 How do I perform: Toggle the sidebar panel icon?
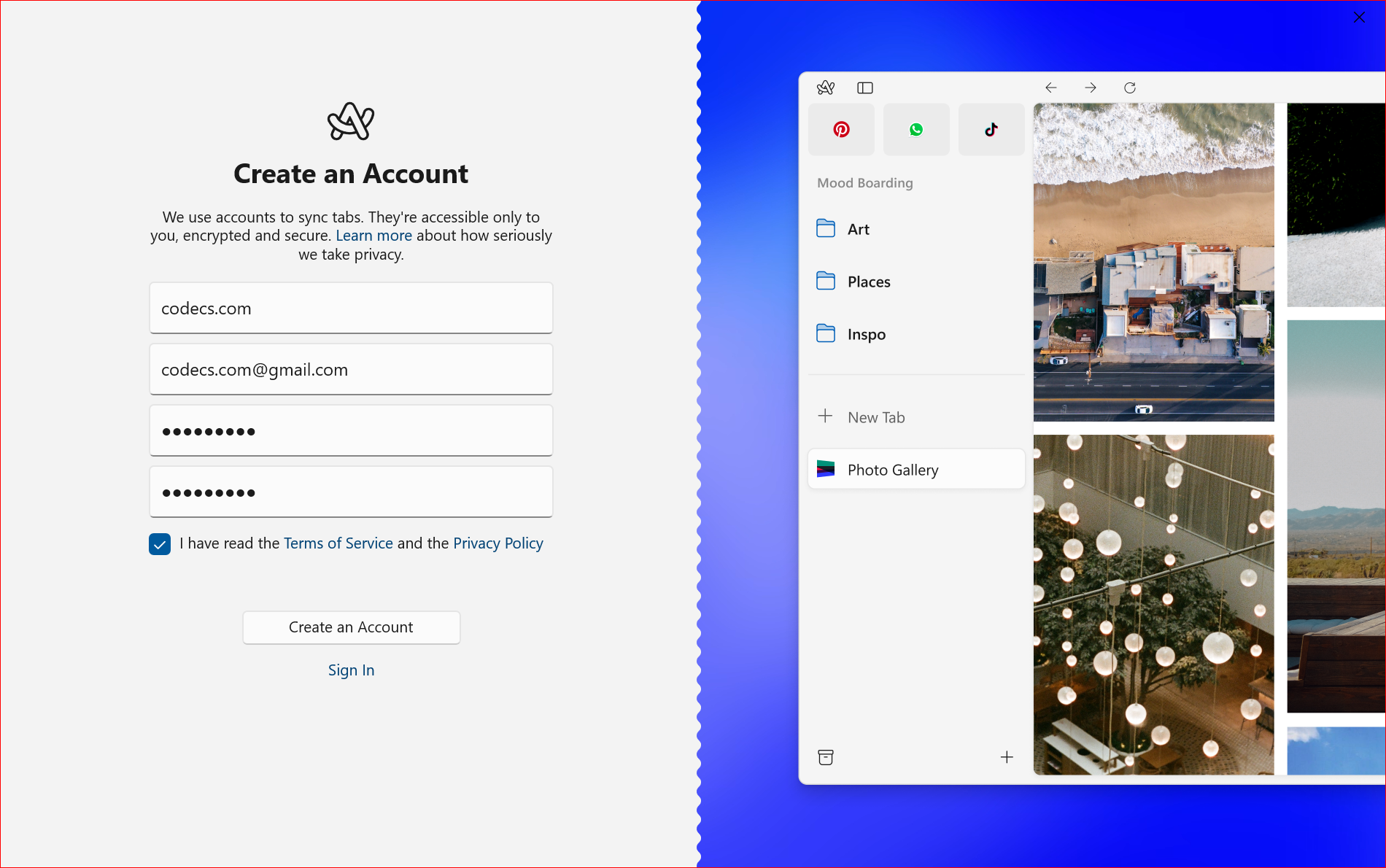click(x=865, y=88)
